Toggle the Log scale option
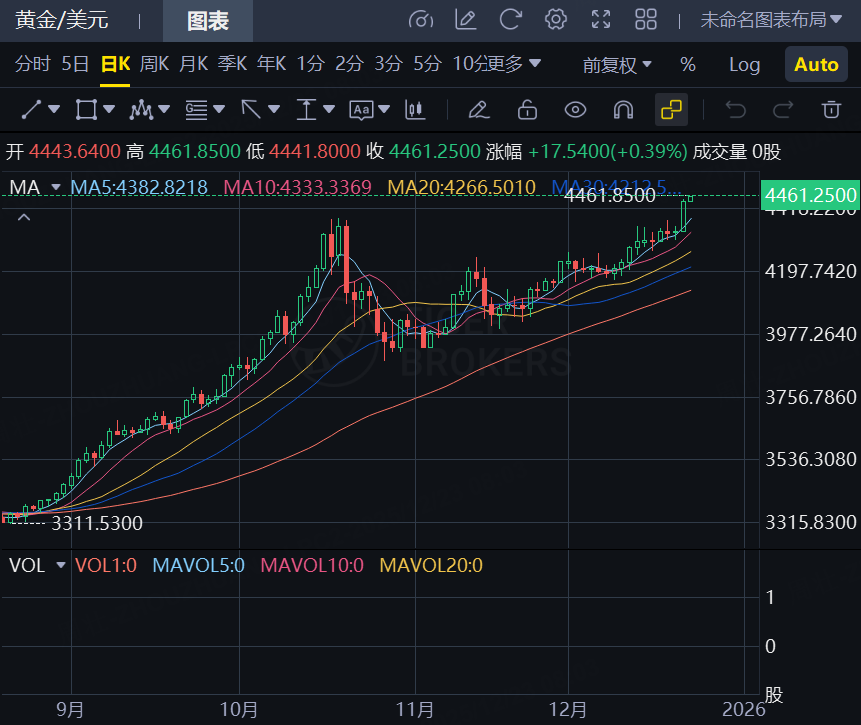This screenshot has width=861, height=725. pyautogui.click(x=744, y=64)
